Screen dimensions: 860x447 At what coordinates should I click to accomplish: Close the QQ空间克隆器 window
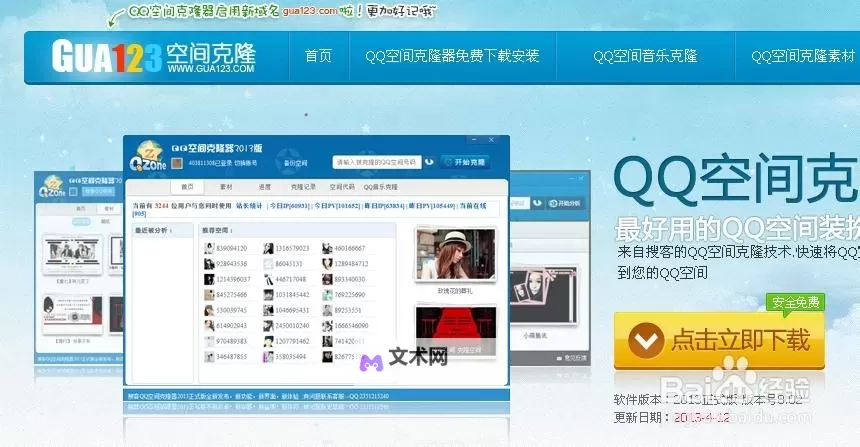click(491, 140)
